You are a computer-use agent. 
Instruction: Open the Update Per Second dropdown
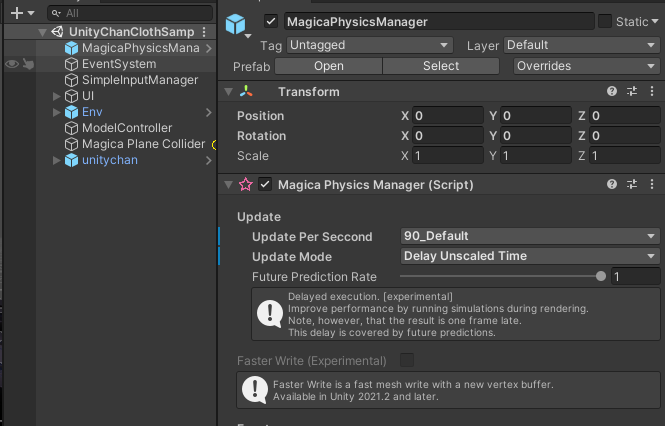[x=528, y=236]
